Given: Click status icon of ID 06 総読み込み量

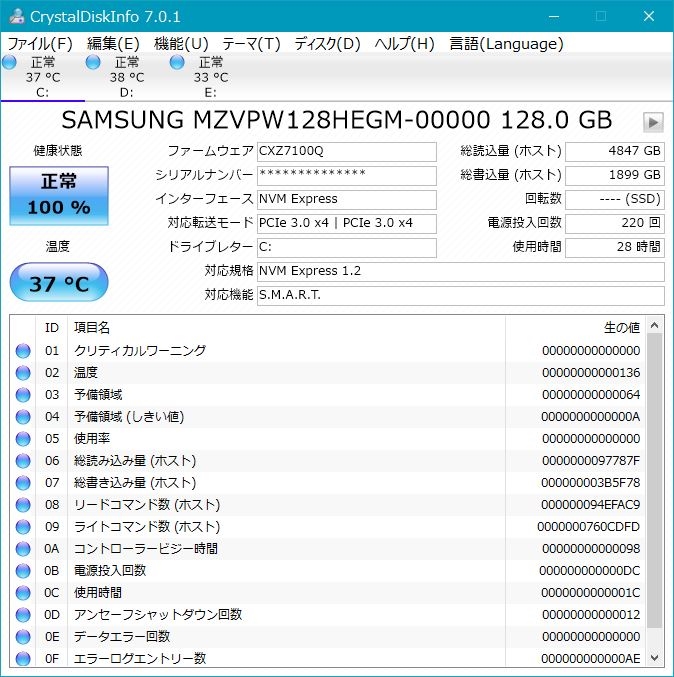Looking at the screenshot, I should pos(23,461).
